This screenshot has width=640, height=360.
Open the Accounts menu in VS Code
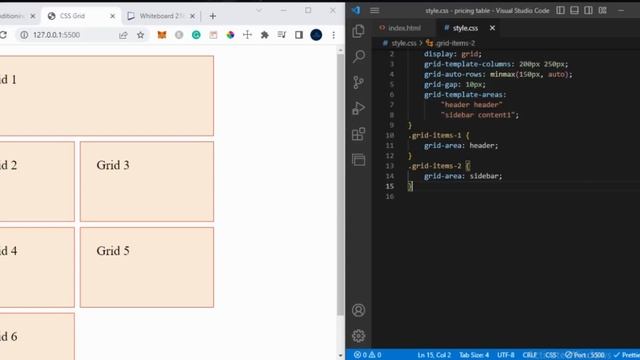[x=358, y=310]
